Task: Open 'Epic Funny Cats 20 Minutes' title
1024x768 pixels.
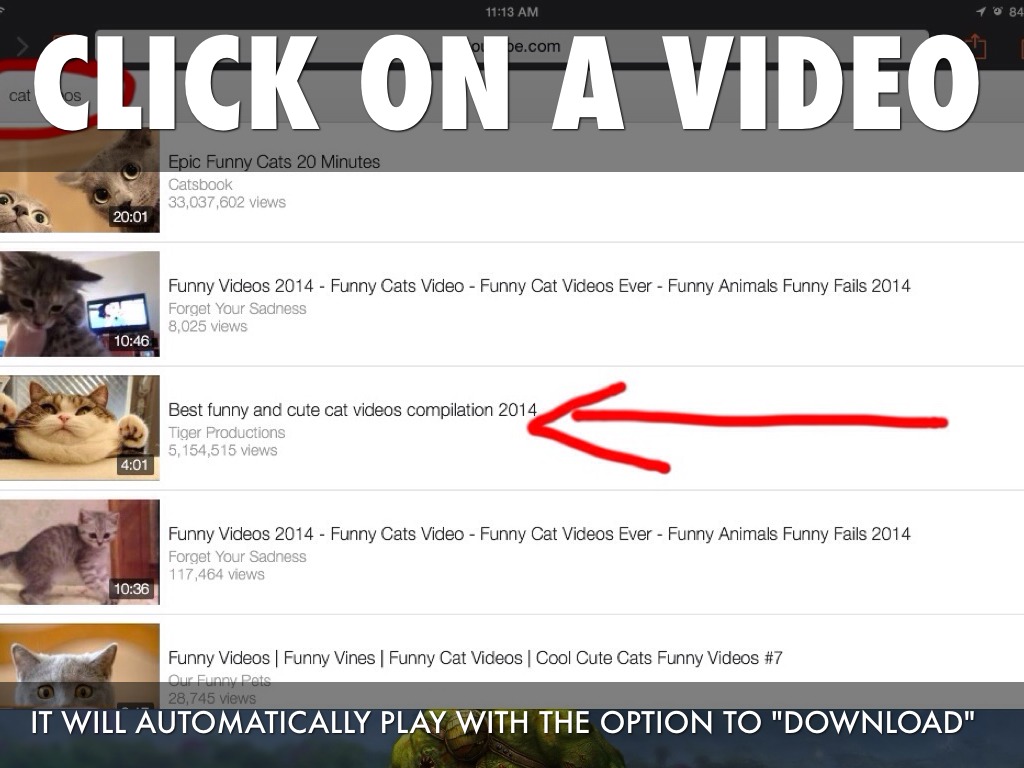Action: (x=274, y=162)
